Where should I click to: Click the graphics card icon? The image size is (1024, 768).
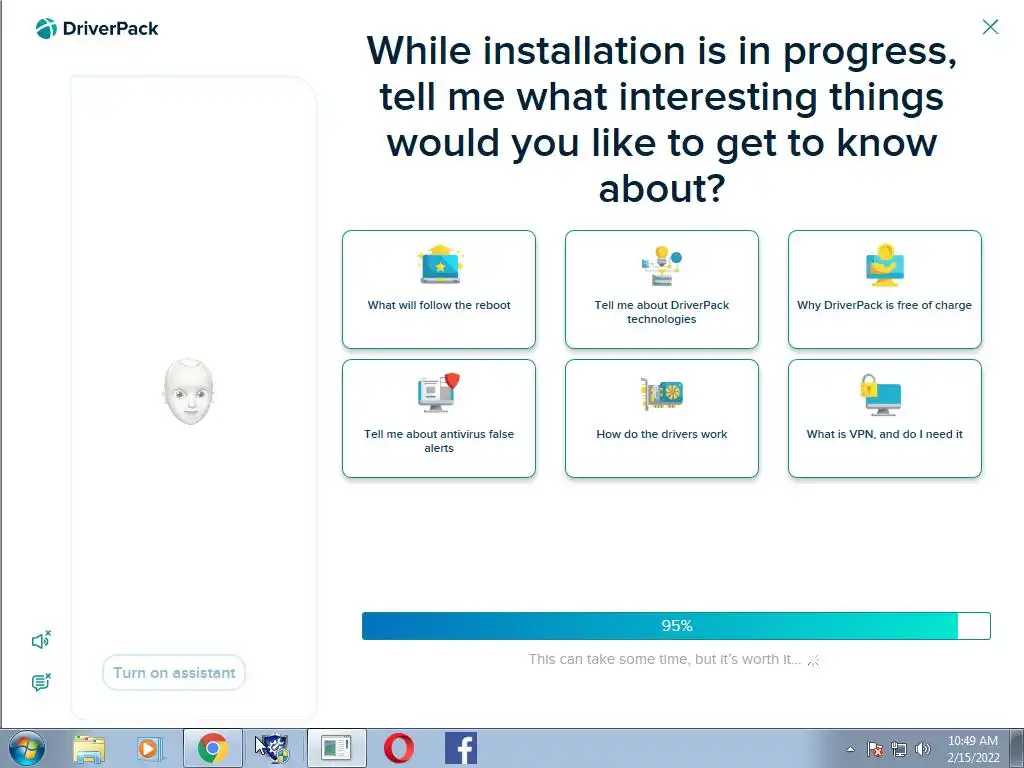[x=662, y=394]
